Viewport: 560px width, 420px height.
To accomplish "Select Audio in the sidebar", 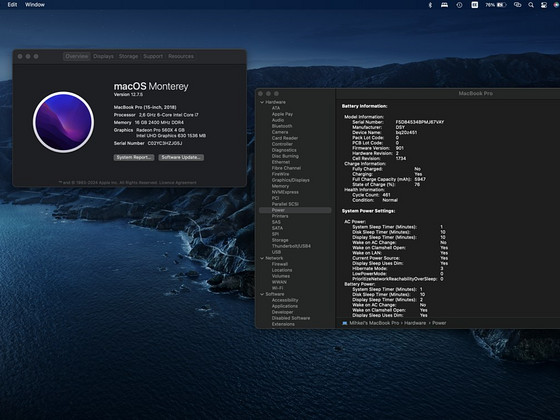I will pos(278,120).
